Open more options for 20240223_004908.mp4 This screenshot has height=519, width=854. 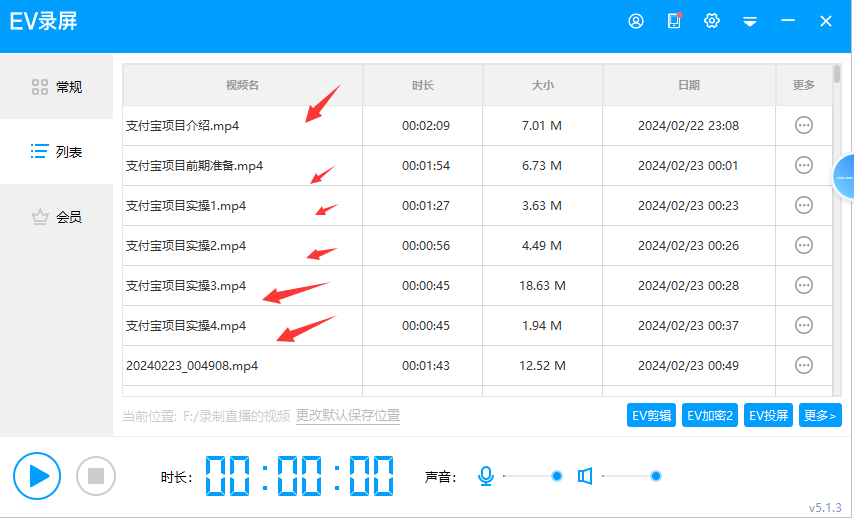pyautogui.click(x=803, y=365)
